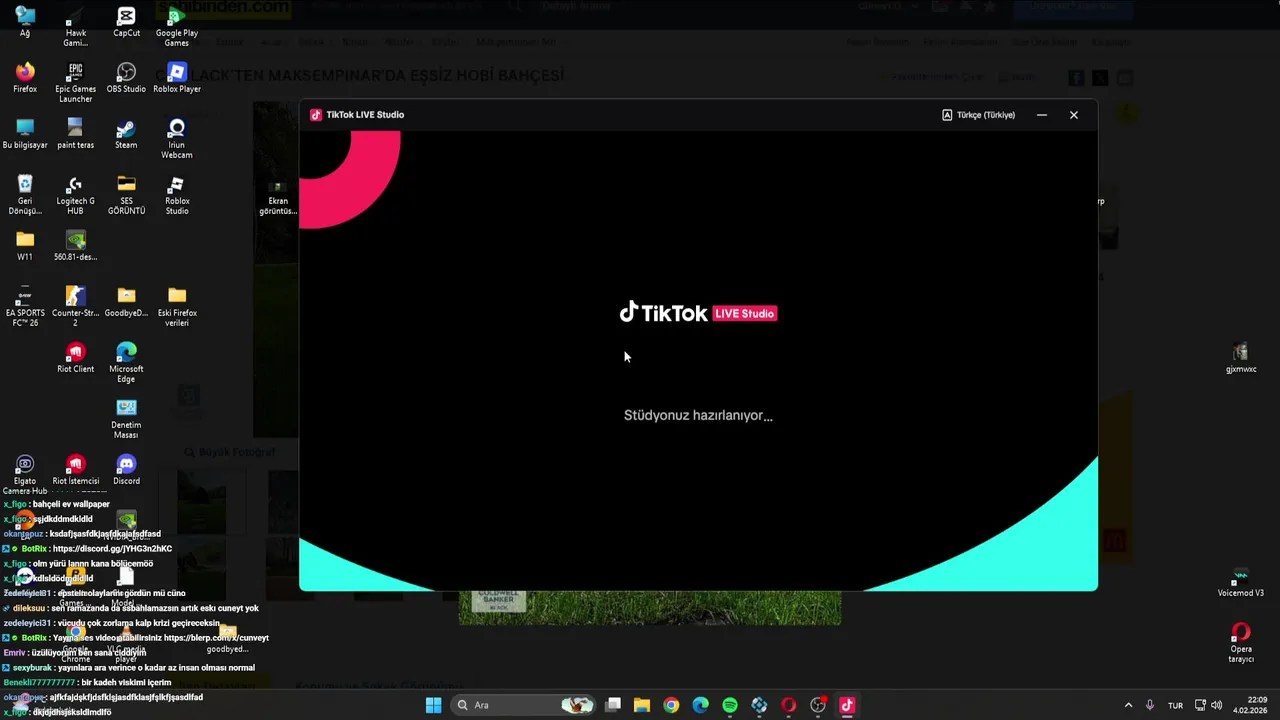Switch the TUR keyboard language indicator
This screenshot has height=720, width=1280.
(x=1176, y=705)
